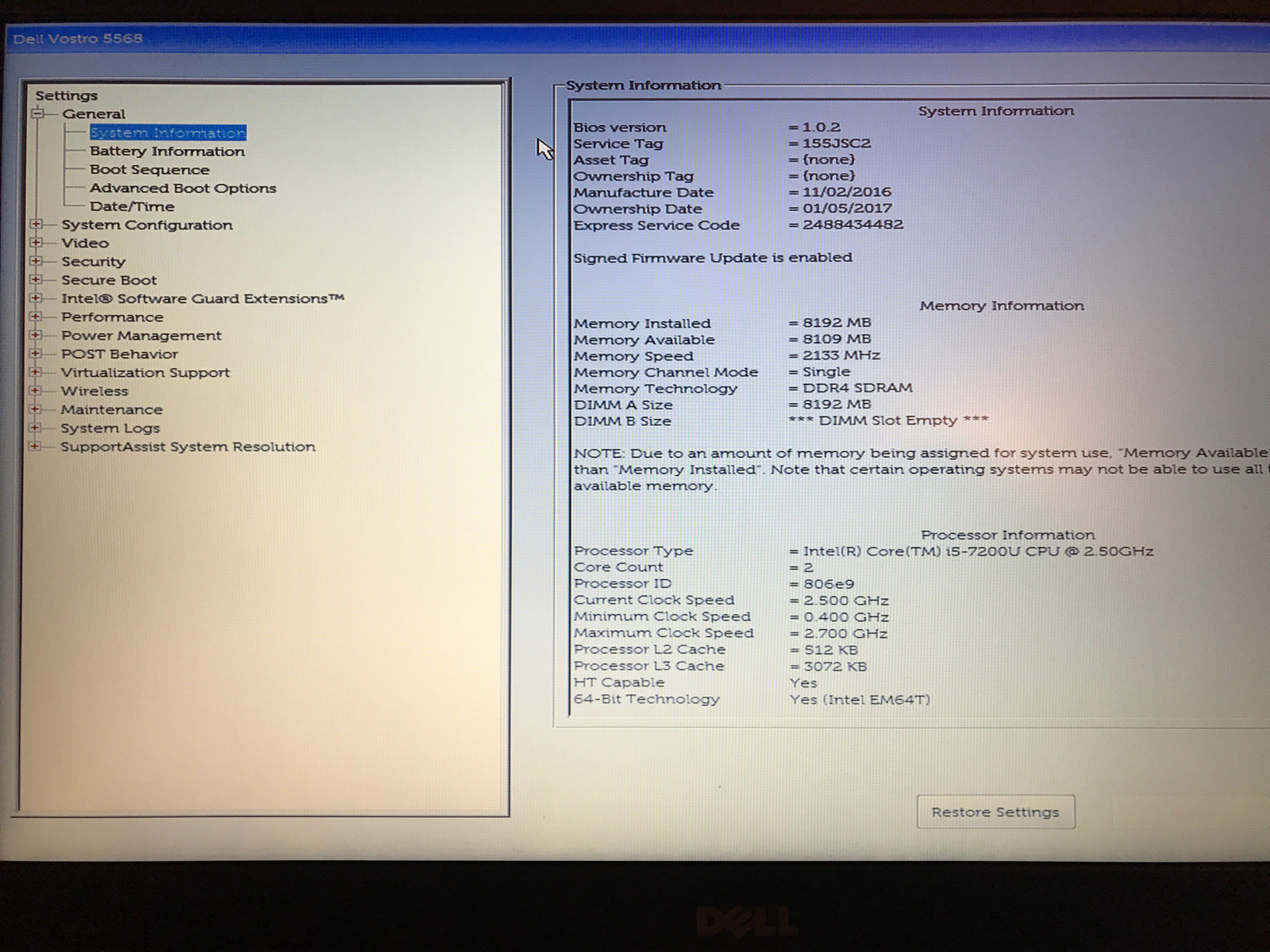Expand the Video settings node
The image size is (1270, 952).
(36, 243)
